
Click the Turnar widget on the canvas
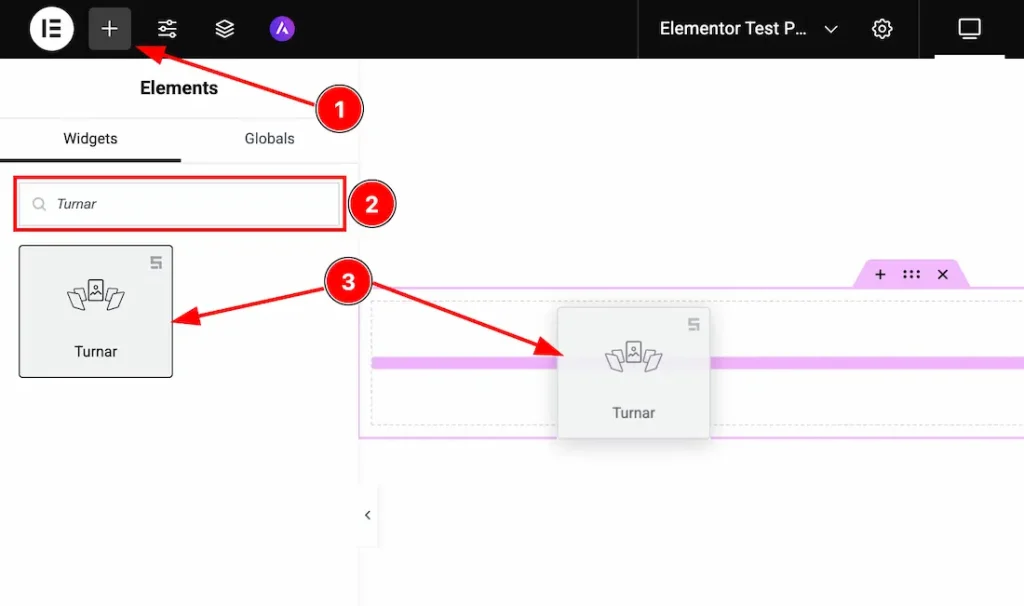pos(634,372)
